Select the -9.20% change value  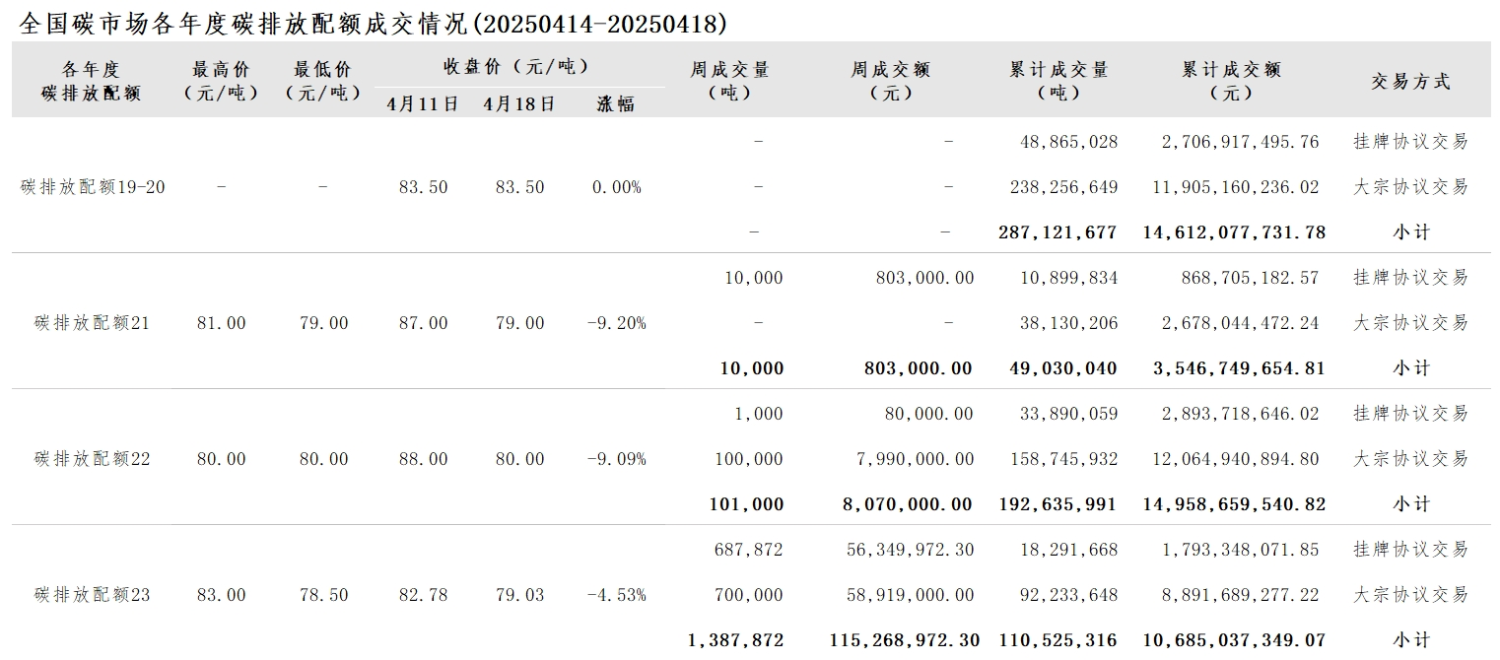click(617, 323)
